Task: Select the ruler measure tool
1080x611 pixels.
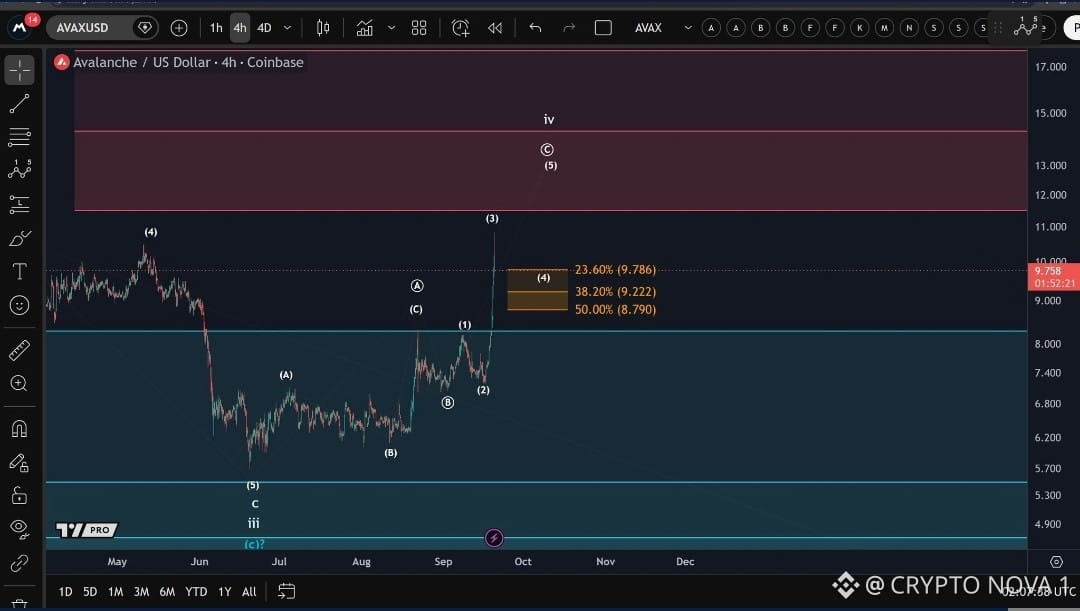Action: point(19,350)
